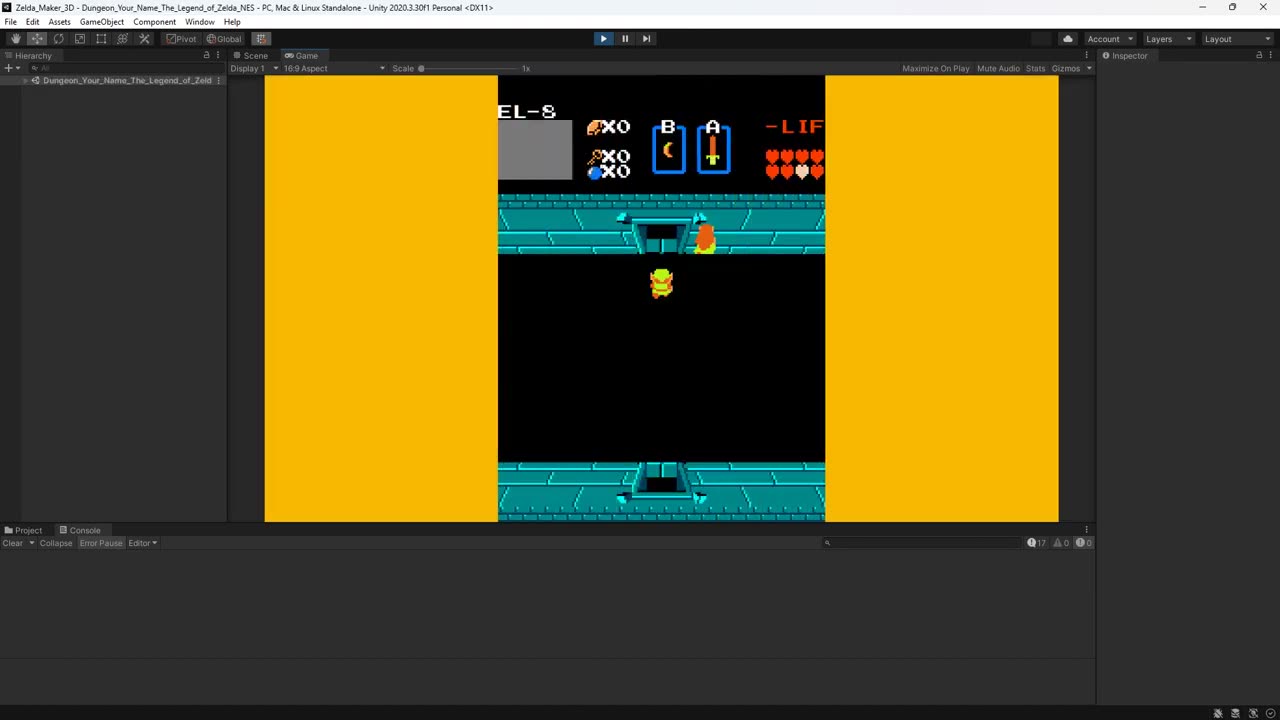Image resolution: width=1280 pixels, height=720 pixels.
Task: Click the debugger bug icon in status bar
Action: [1217, 713]
